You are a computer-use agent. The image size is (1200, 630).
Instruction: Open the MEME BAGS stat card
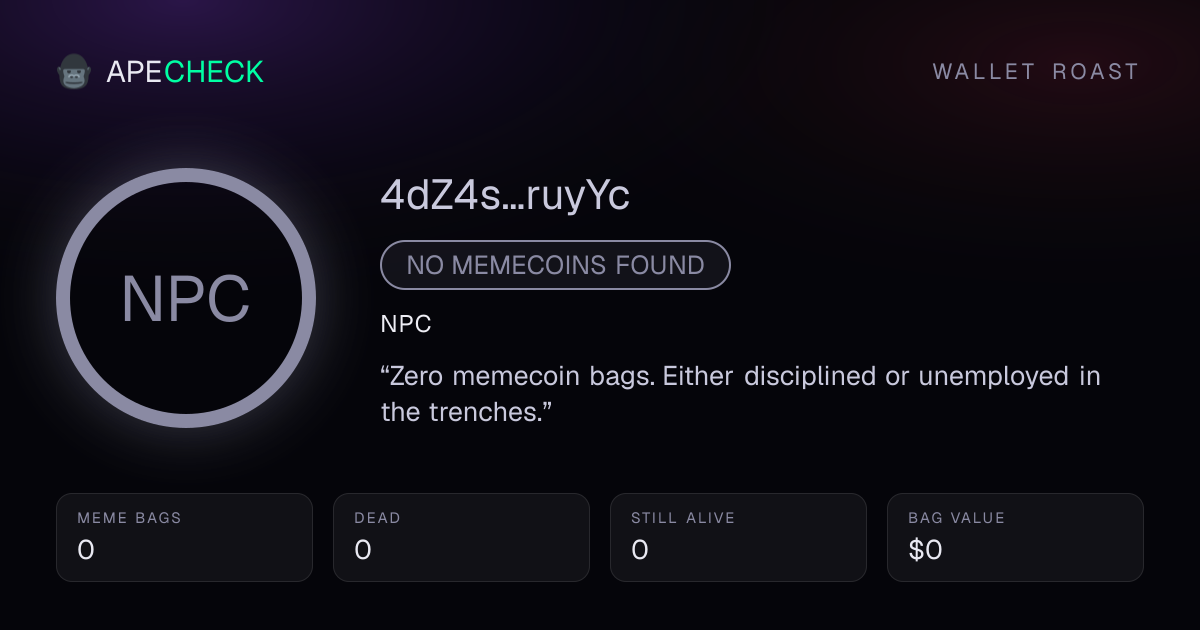click(x=184, y=537)
